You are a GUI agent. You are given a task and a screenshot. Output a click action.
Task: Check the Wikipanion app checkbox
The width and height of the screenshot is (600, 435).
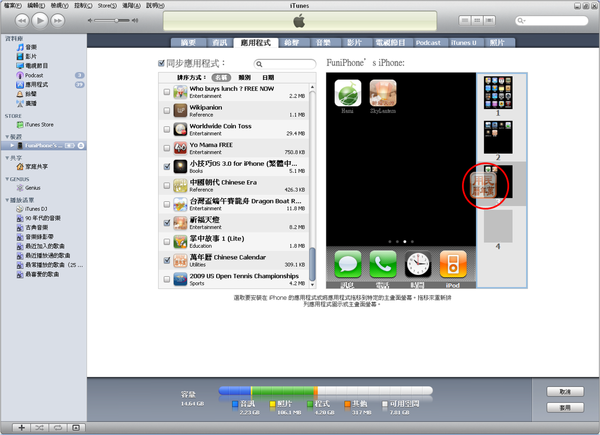tap(167, 111)
